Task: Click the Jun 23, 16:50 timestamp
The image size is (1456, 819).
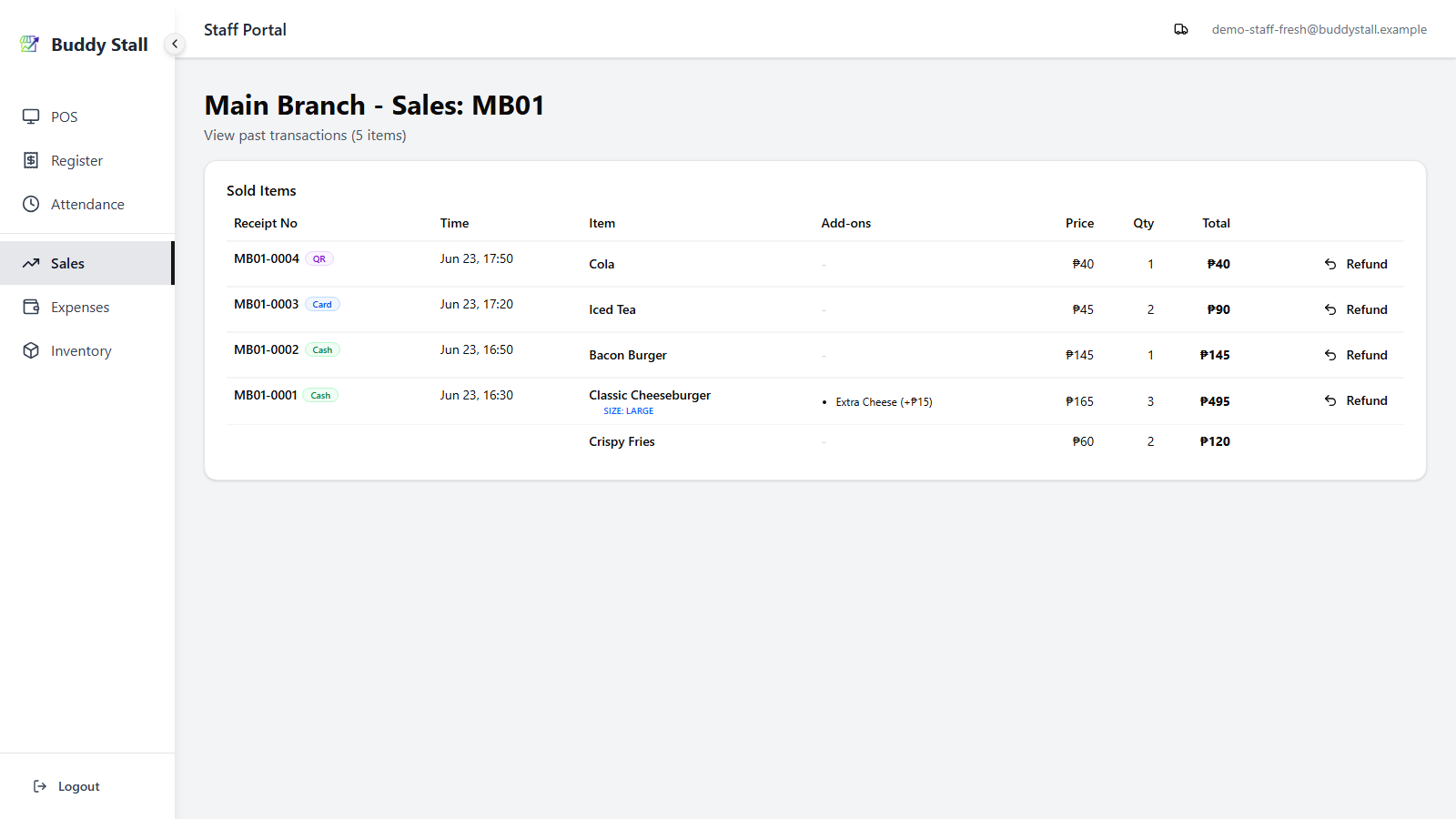Action: pos(477,349)
